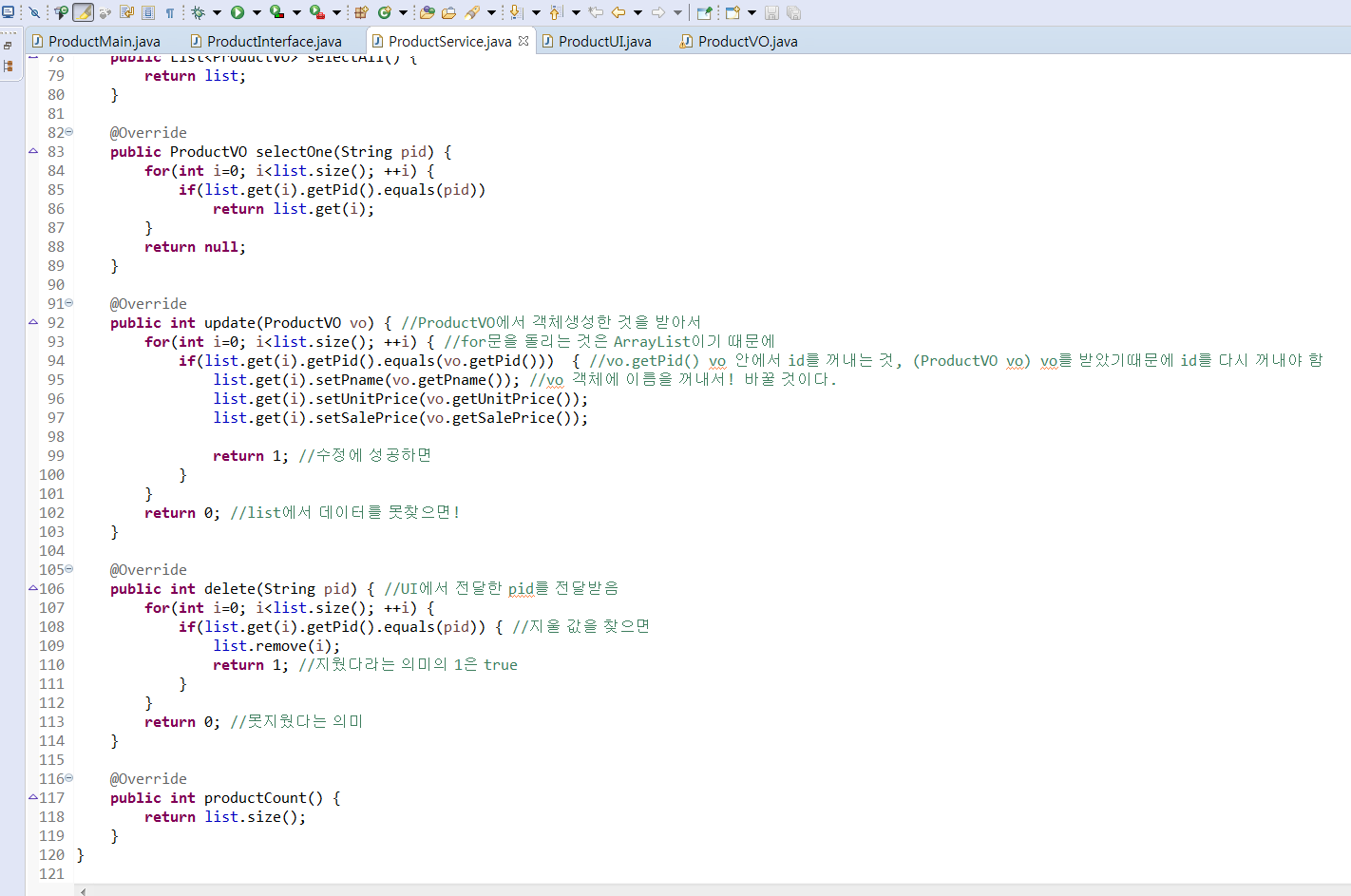Screen dimensions: 1351x896
Task: Click 'selectOne' method name on line 83
Action: (294, 151)
